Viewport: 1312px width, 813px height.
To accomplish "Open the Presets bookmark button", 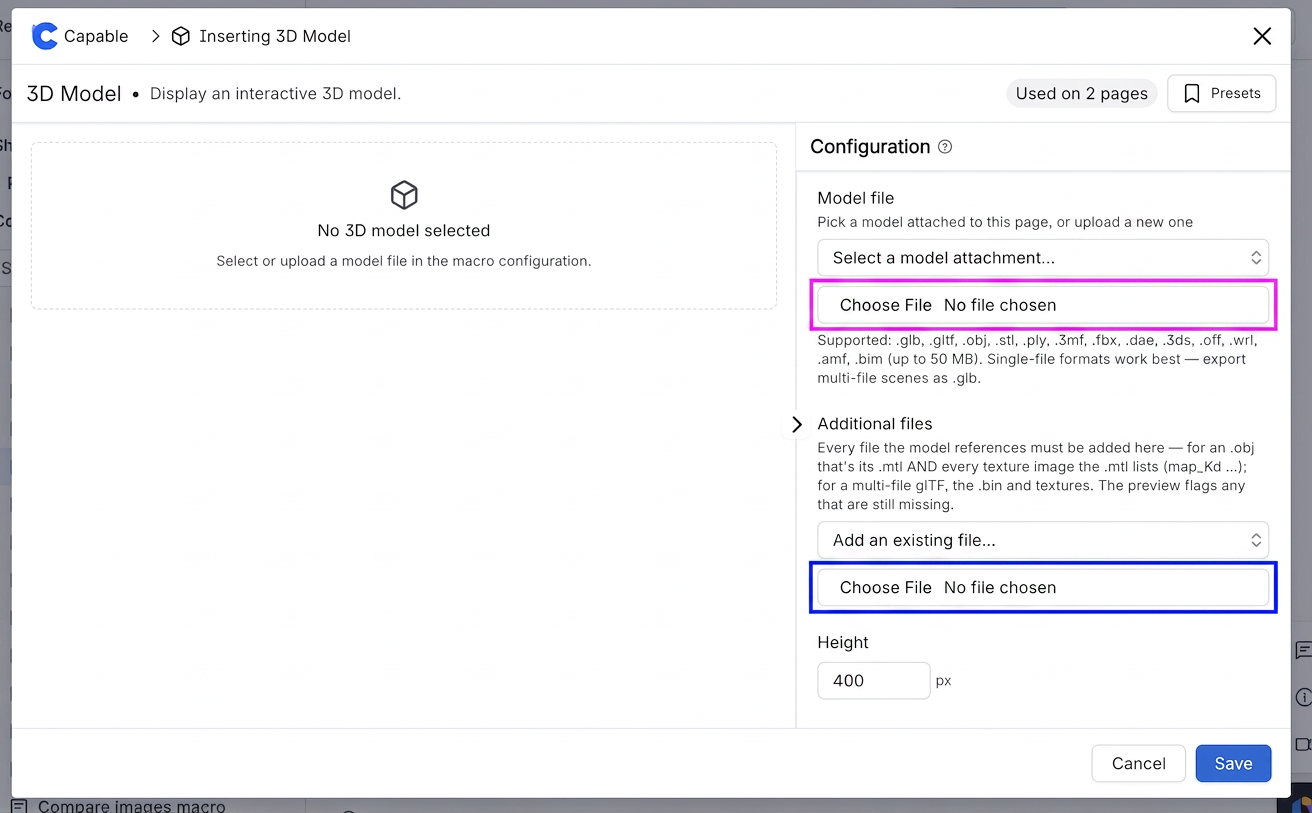I will click(1221, 93).
